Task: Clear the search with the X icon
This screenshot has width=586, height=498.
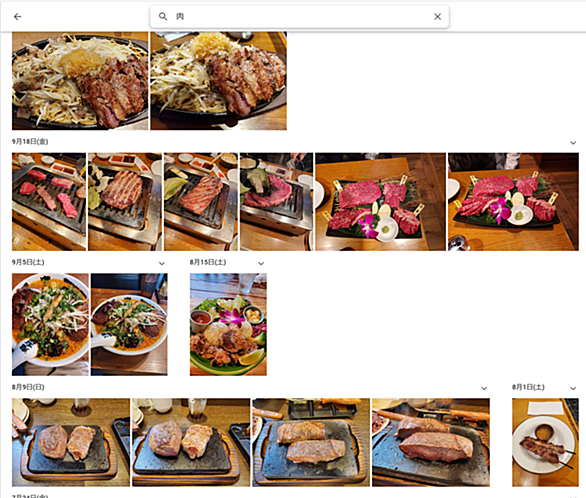Action: point(437,16)
